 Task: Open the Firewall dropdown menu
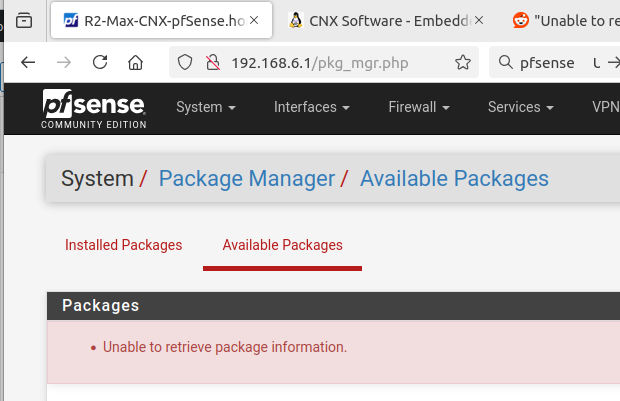[419, 107]
